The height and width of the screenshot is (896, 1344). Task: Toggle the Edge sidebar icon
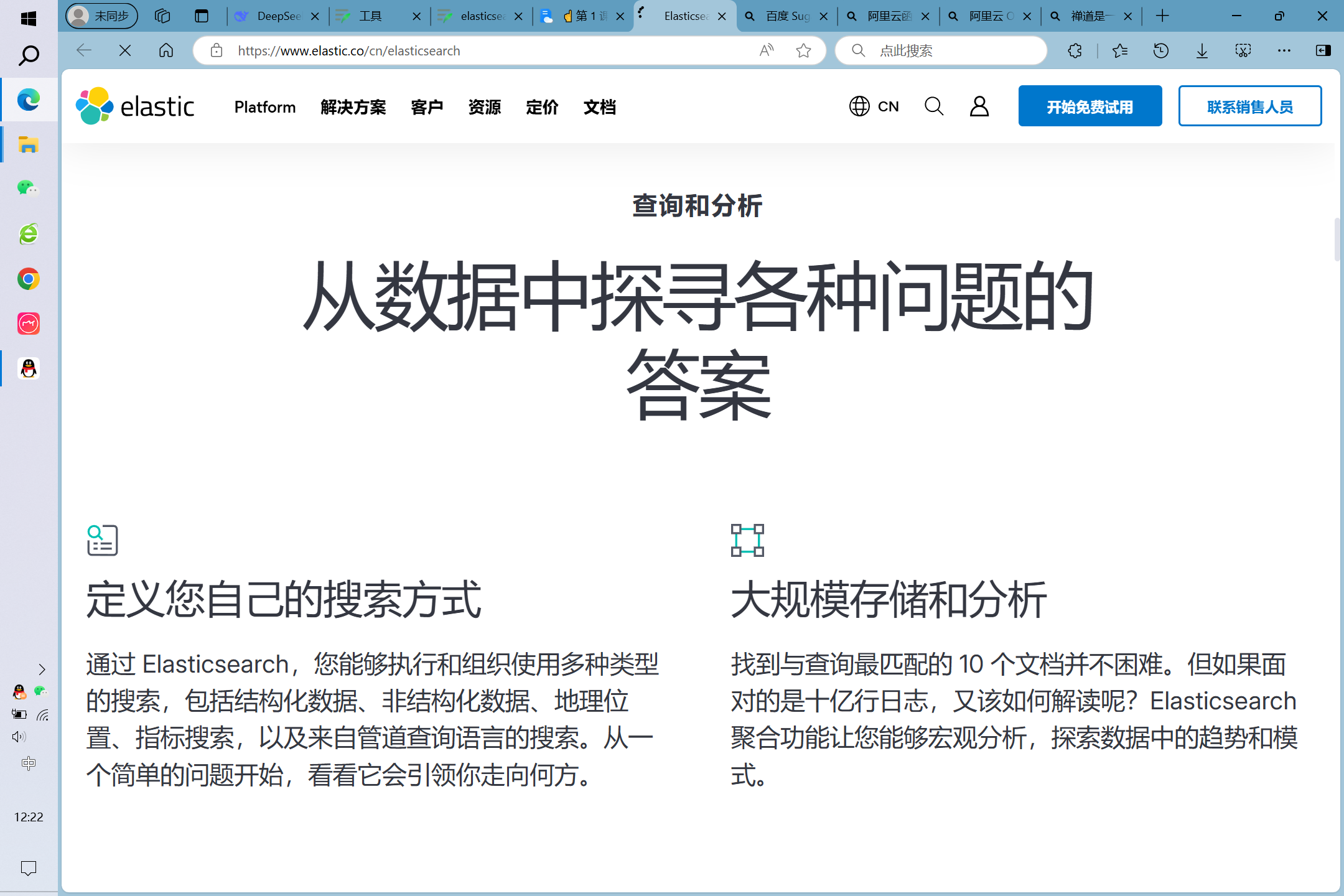(x=1323, y=50)
